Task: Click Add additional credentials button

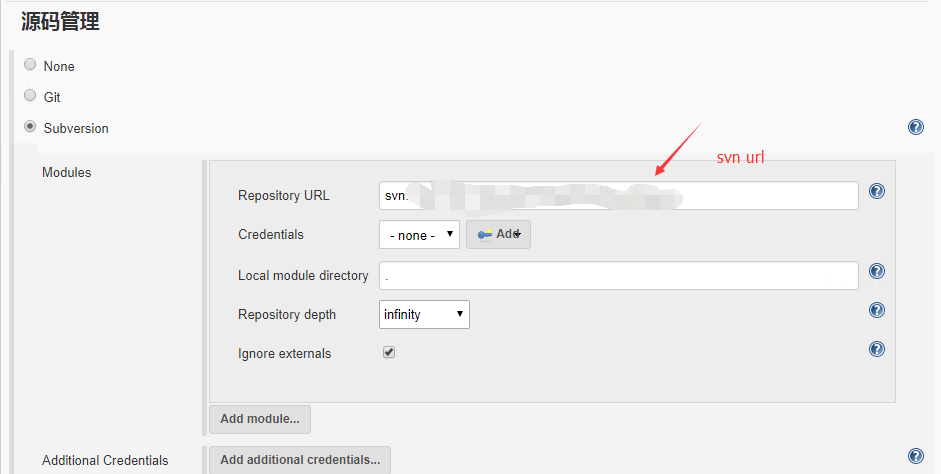Action: coord(300,460)
